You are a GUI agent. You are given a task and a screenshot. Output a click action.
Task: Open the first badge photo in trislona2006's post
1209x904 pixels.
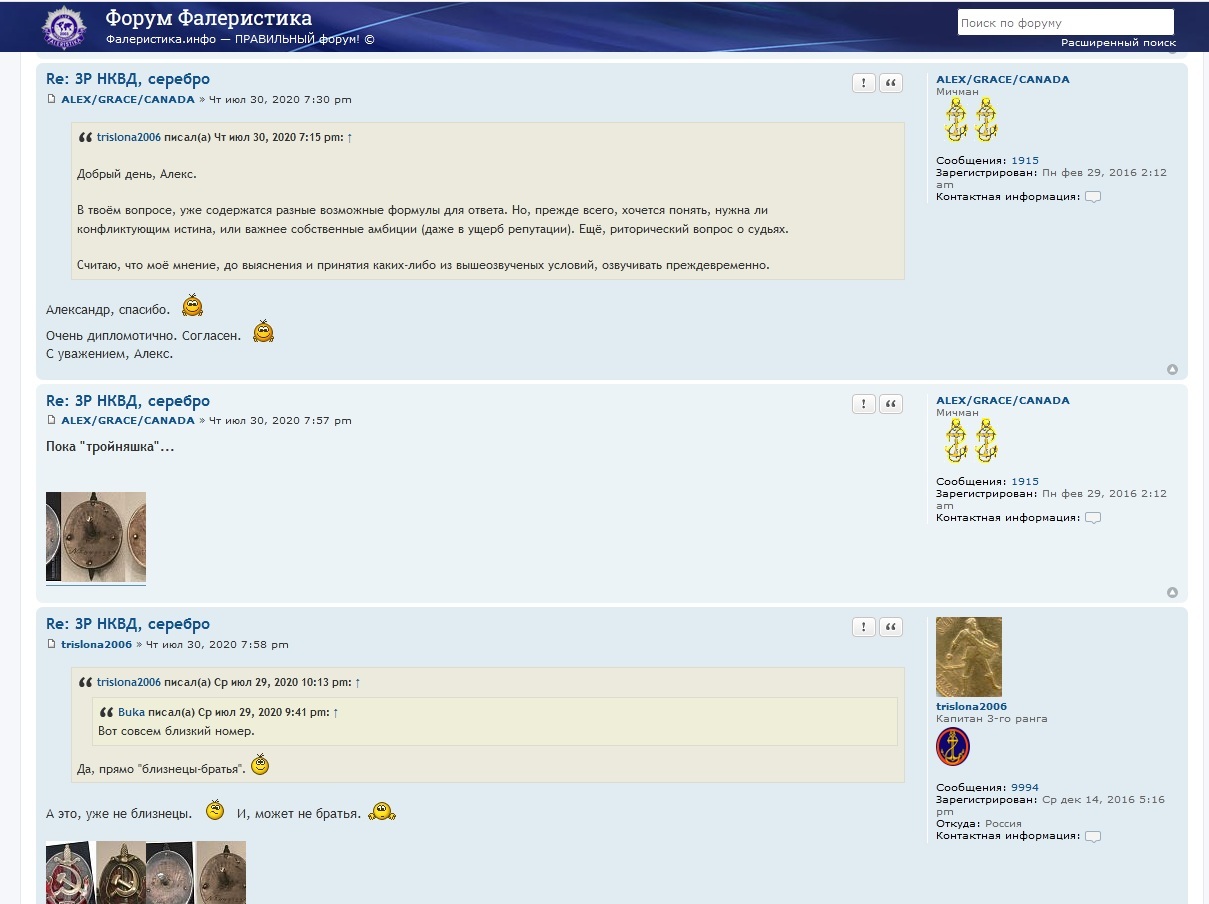point(70,872)
